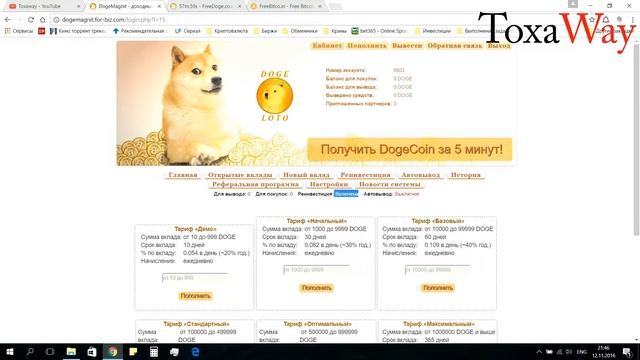Toggle the Реинвестиция highlighted status
Viewport: 640px width, 360px height.
346,194
